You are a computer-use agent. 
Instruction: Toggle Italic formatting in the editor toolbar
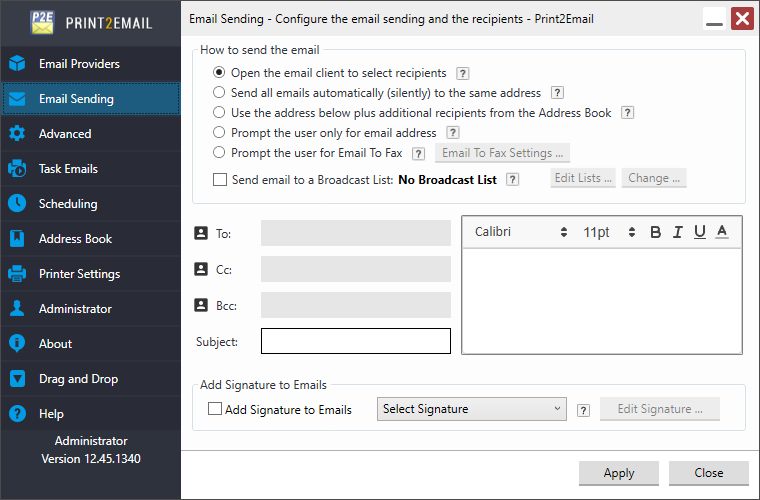pyautogui.click(x=678, y=232)
